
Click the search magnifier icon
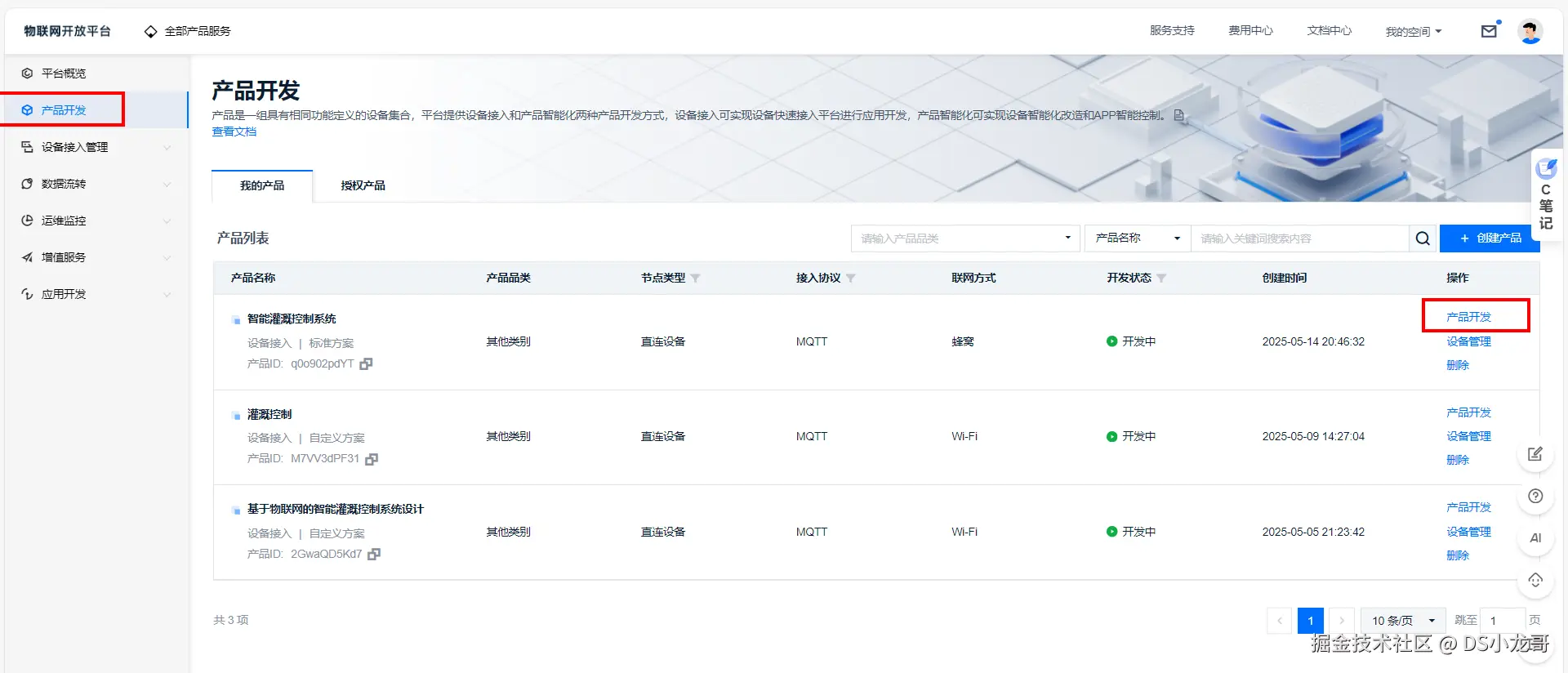[1423, 238]
